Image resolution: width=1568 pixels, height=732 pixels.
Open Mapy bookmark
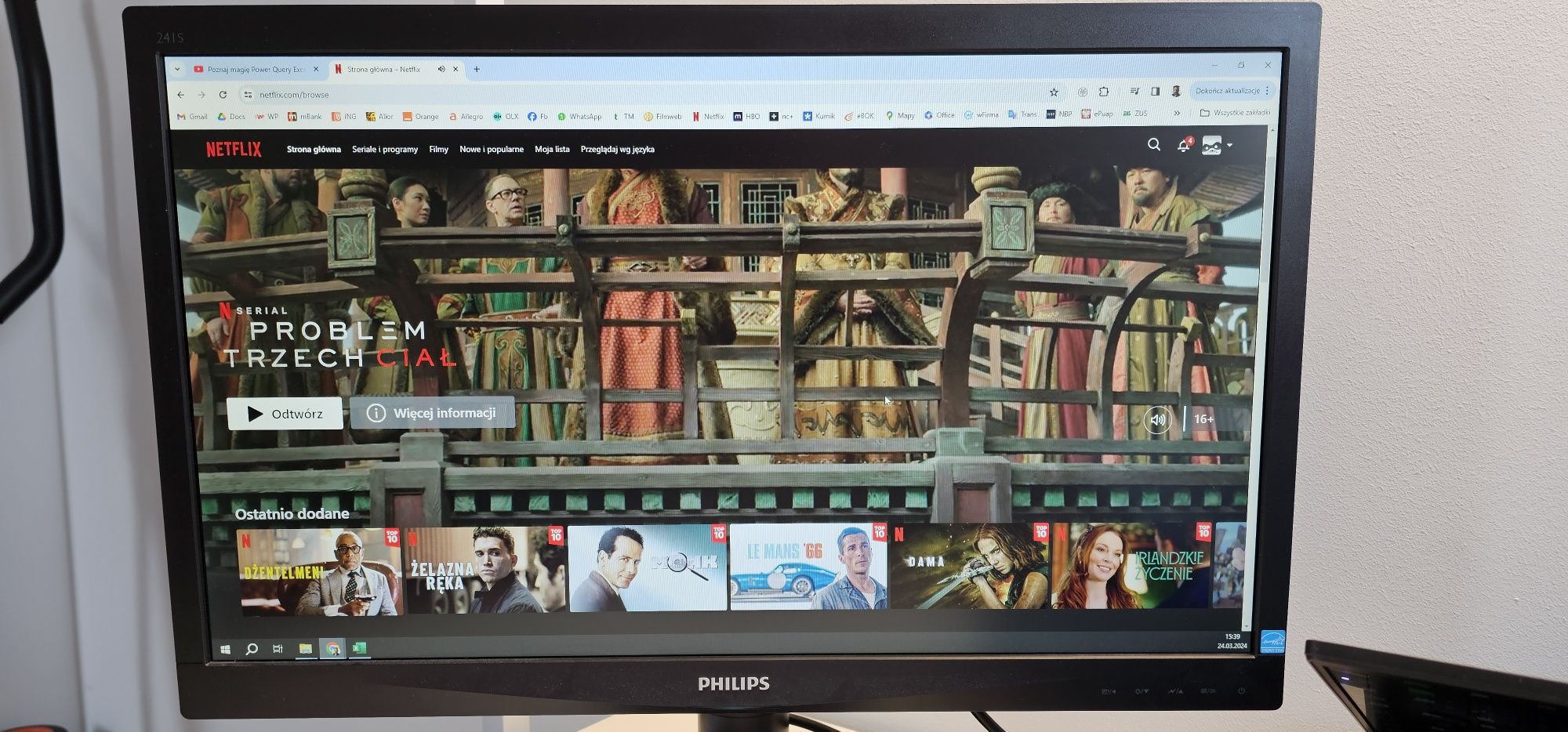[x=900, y=115]
